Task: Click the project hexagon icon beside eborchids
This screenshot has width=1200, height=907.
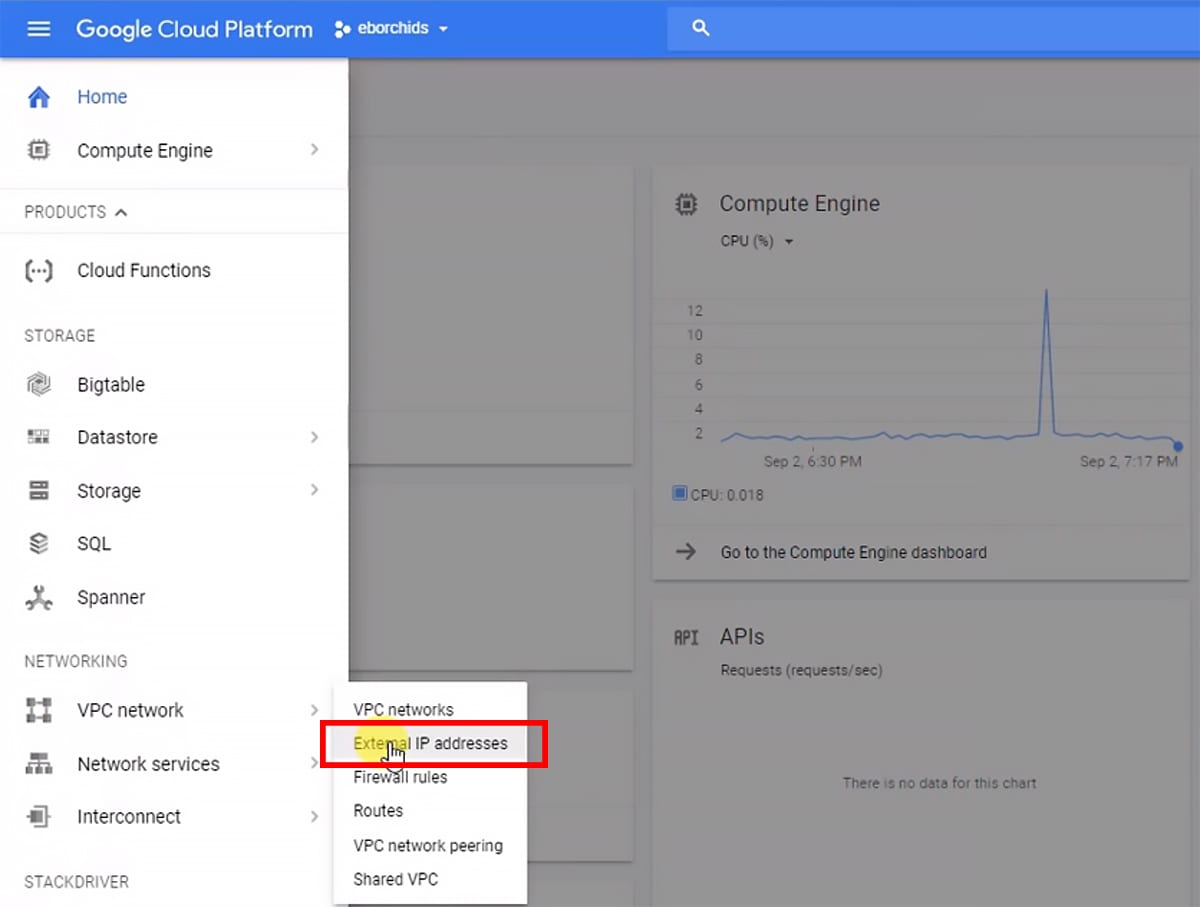Action: click(x=343, y=29)
